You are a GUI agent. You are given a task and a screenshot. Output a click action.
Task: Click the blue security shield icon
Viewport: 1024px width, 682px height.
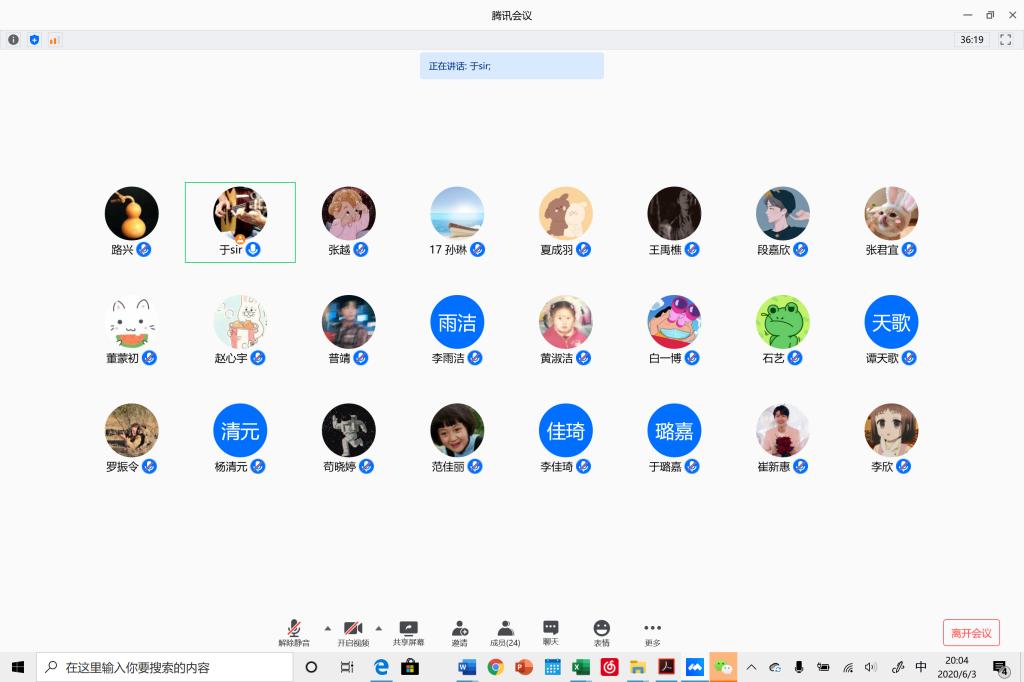pyautogui.click(x=34, y=40)
